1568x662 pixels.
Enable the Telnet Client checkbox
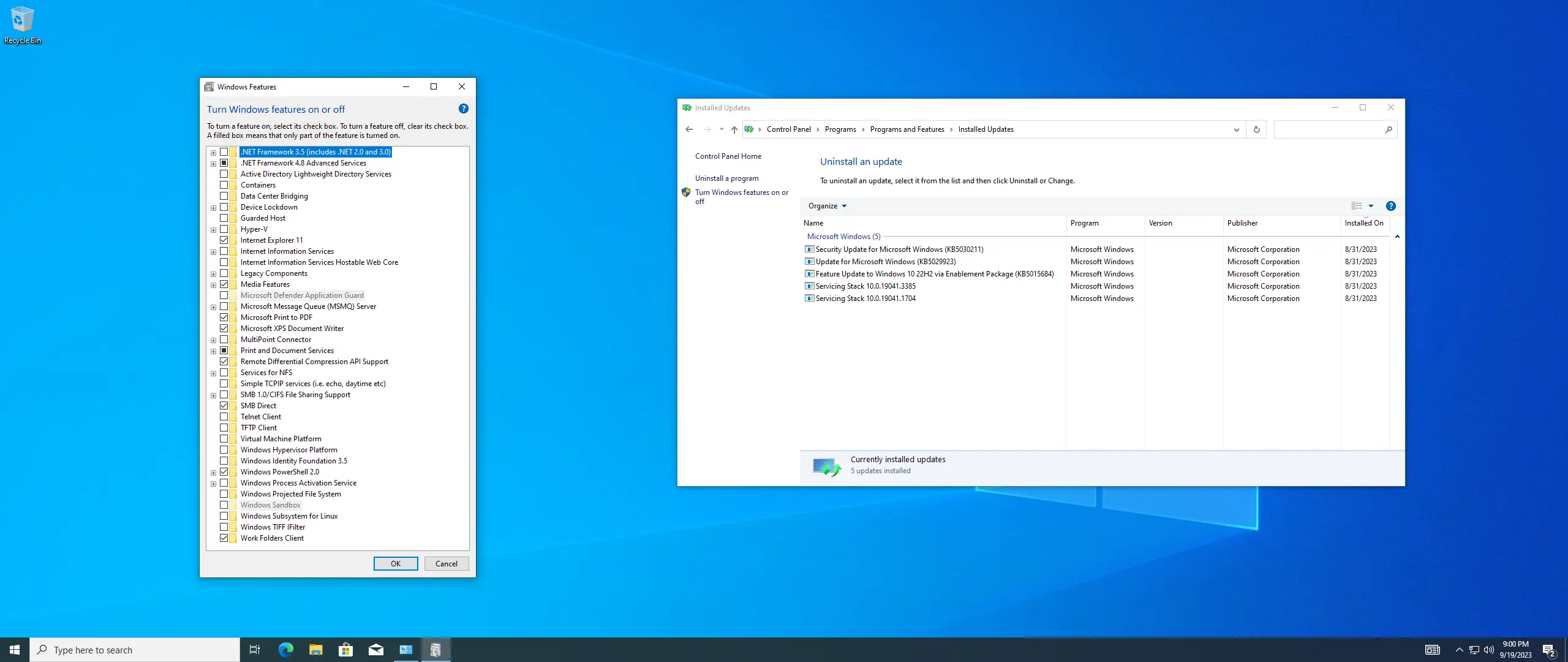[224, 417]
